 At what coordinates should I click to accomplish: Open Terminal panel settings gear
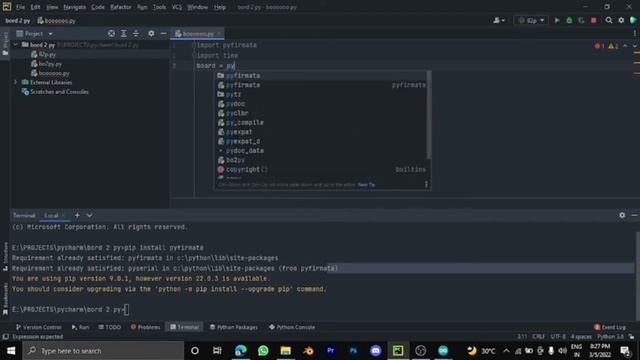tap(622, 215)
